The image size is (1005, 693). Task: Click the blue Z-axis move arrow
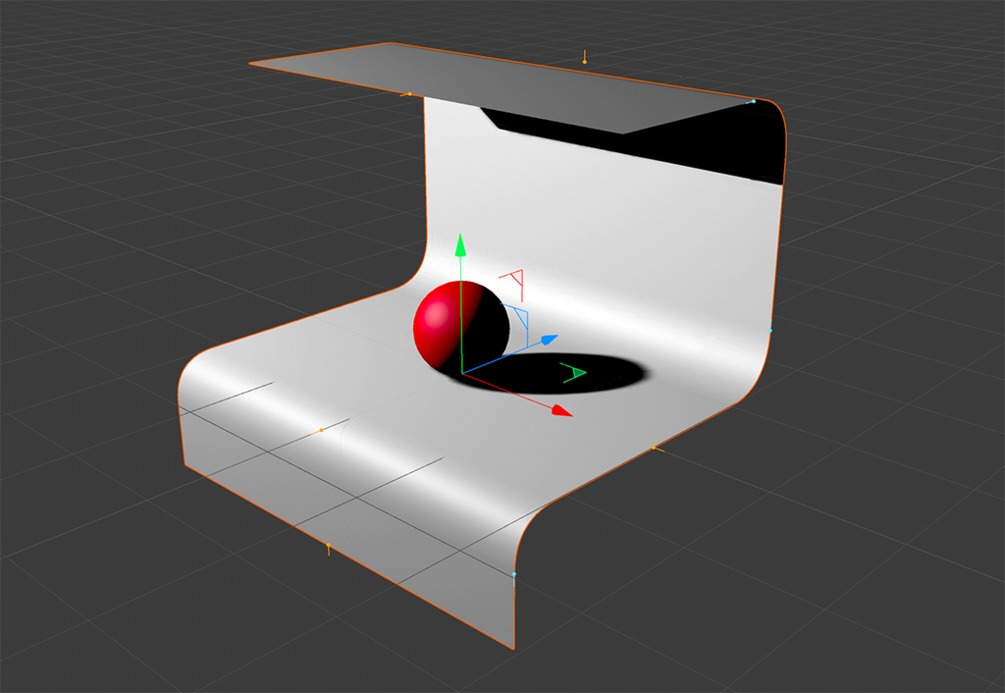point(549,339)
